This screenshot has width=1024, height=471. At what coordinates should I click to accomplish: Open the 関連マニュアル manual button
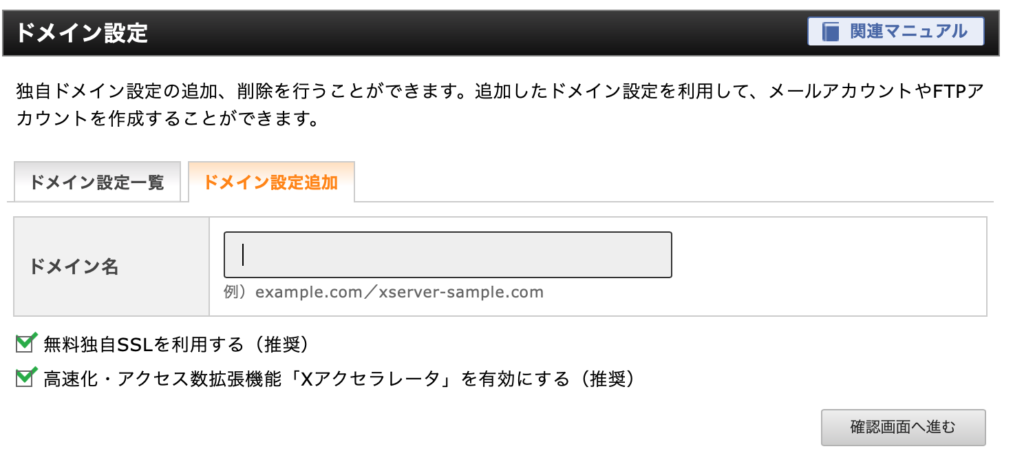coord(895,31)
